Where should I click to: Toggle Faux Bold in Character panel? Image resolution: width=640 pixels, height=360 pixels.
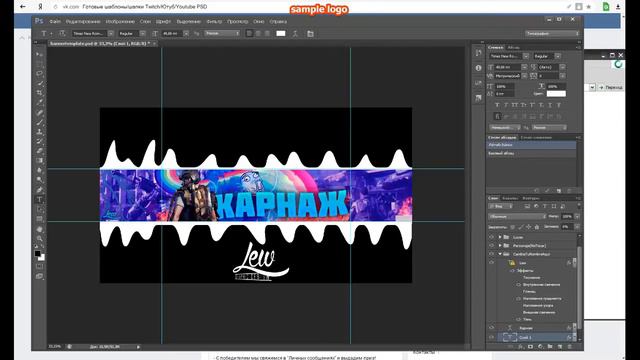(x=497, y=105)
